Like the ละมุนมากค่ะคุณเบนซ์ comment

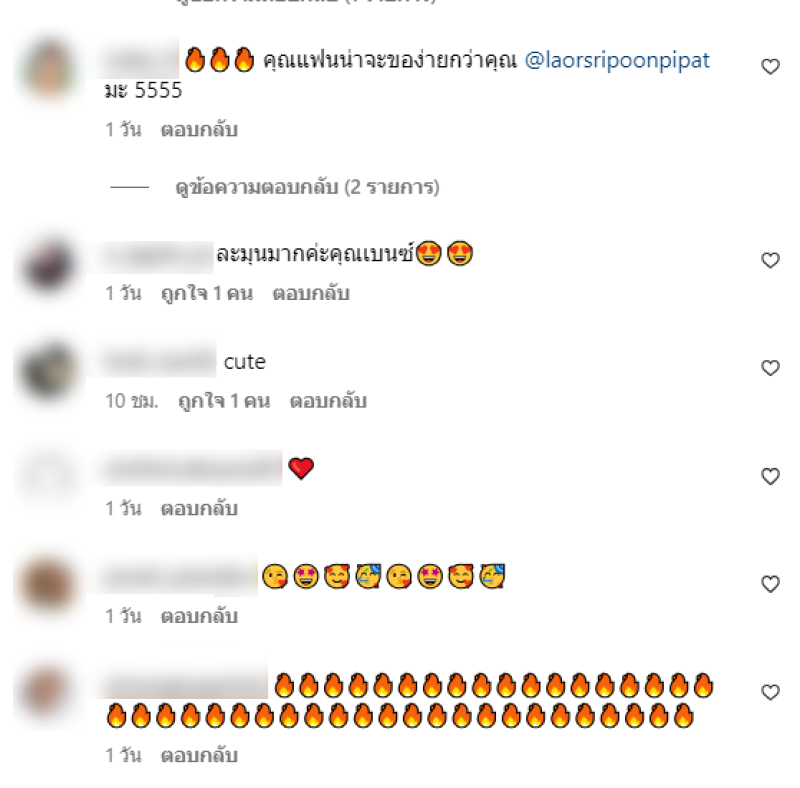tap(770, 260)
